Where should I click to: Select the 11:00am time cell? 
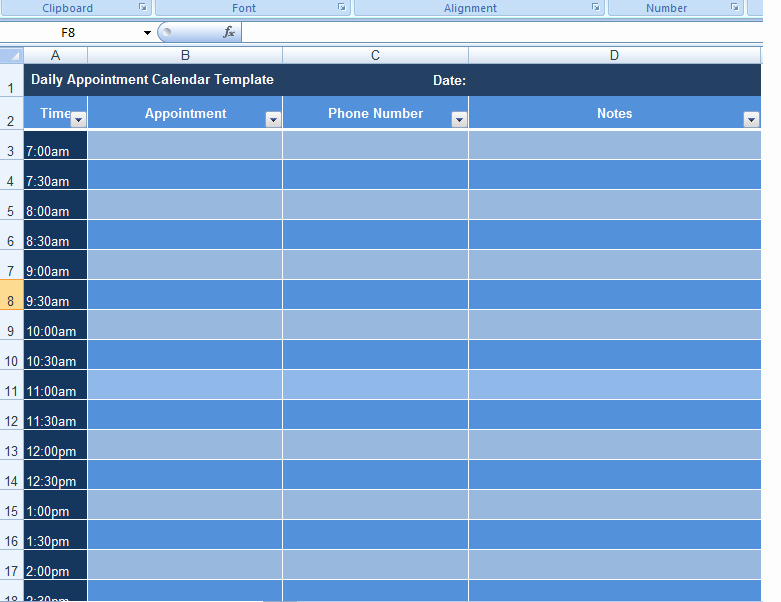pos(56,384)
